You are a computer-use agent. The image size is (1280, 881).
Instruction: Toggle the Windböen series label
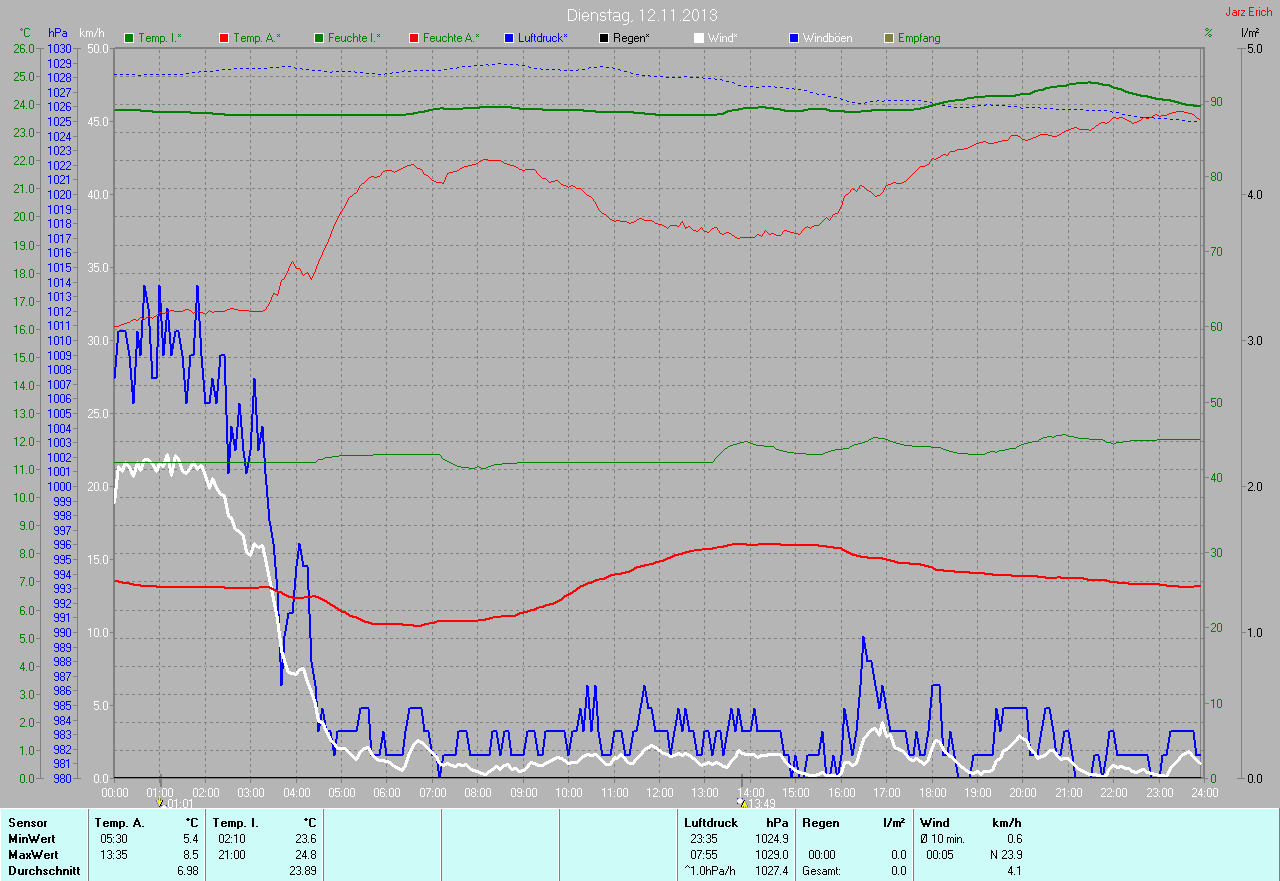831,38
